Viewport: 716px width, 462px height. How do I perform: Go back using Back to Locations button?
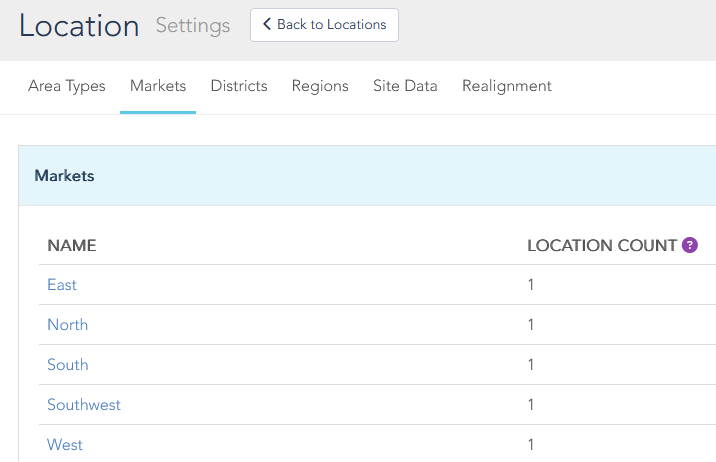pyautogui.click(x=324, y=25)
